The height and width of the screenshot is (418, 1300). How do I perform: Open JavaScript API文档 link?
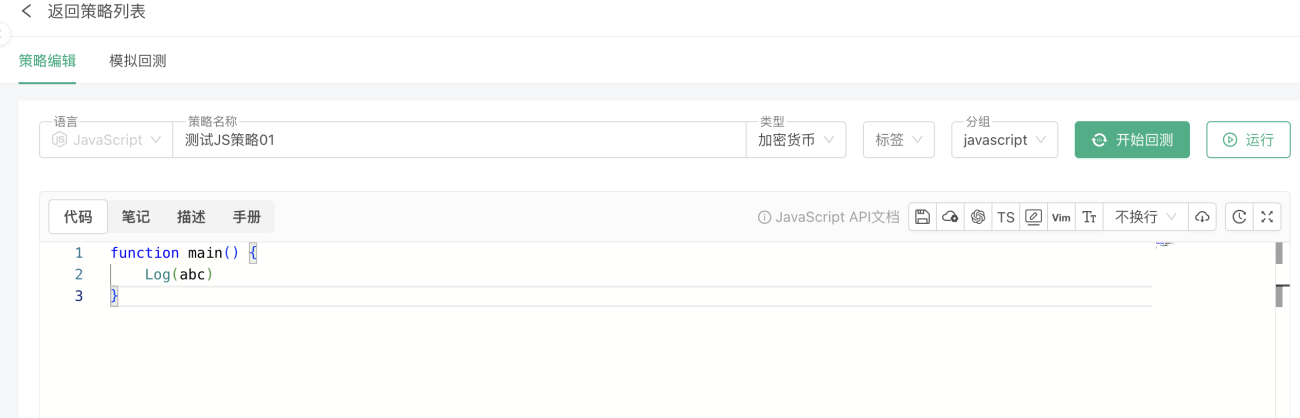point(829,217)
